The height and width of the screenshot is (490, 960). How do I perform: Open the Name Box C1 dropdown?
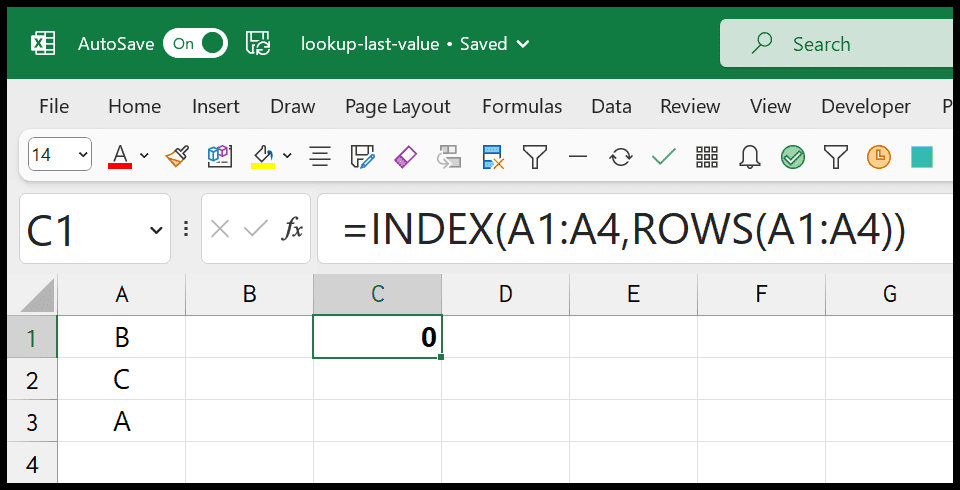coord(156,230)
